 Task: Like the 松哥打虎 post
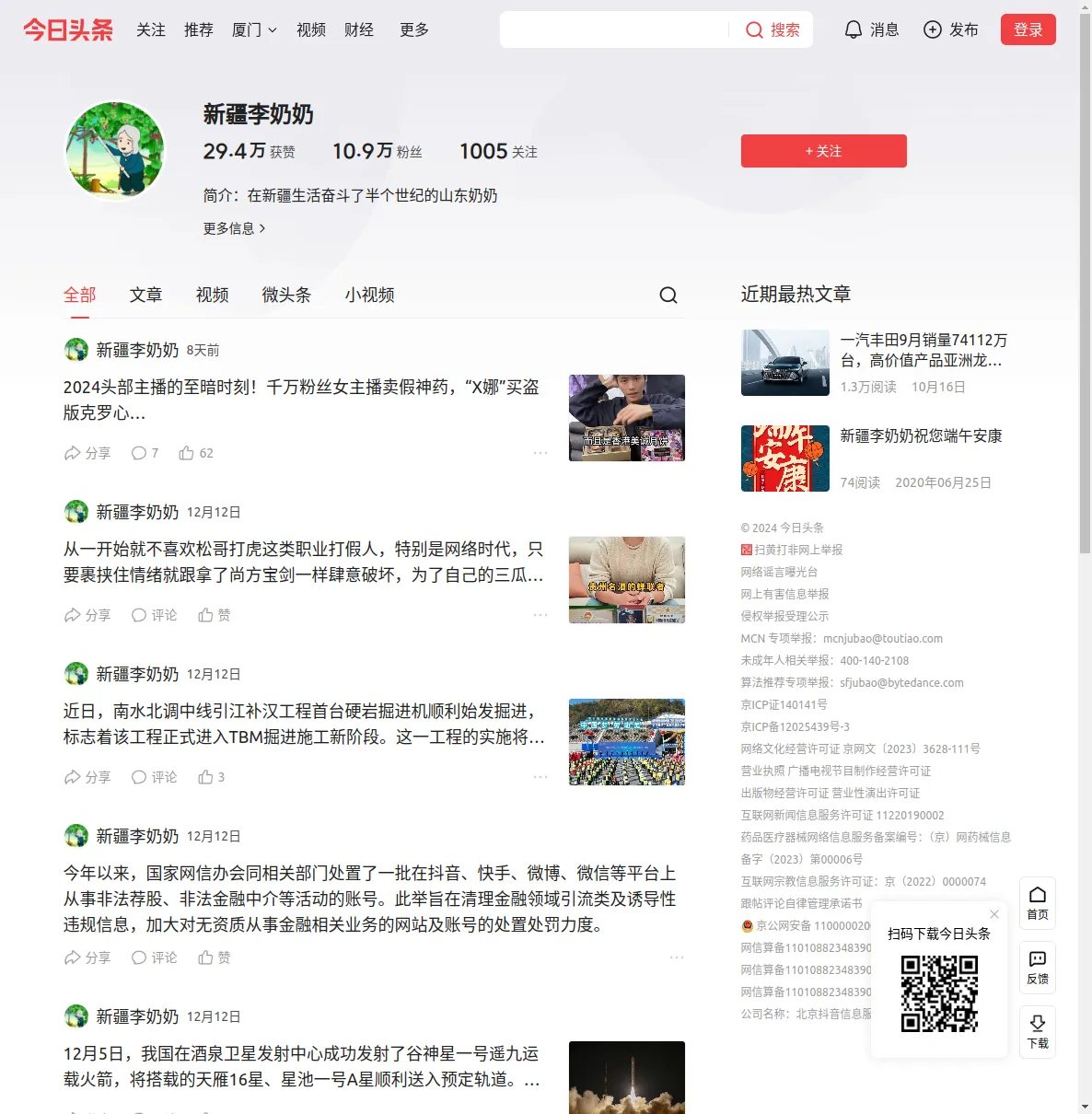click(215, 615)
